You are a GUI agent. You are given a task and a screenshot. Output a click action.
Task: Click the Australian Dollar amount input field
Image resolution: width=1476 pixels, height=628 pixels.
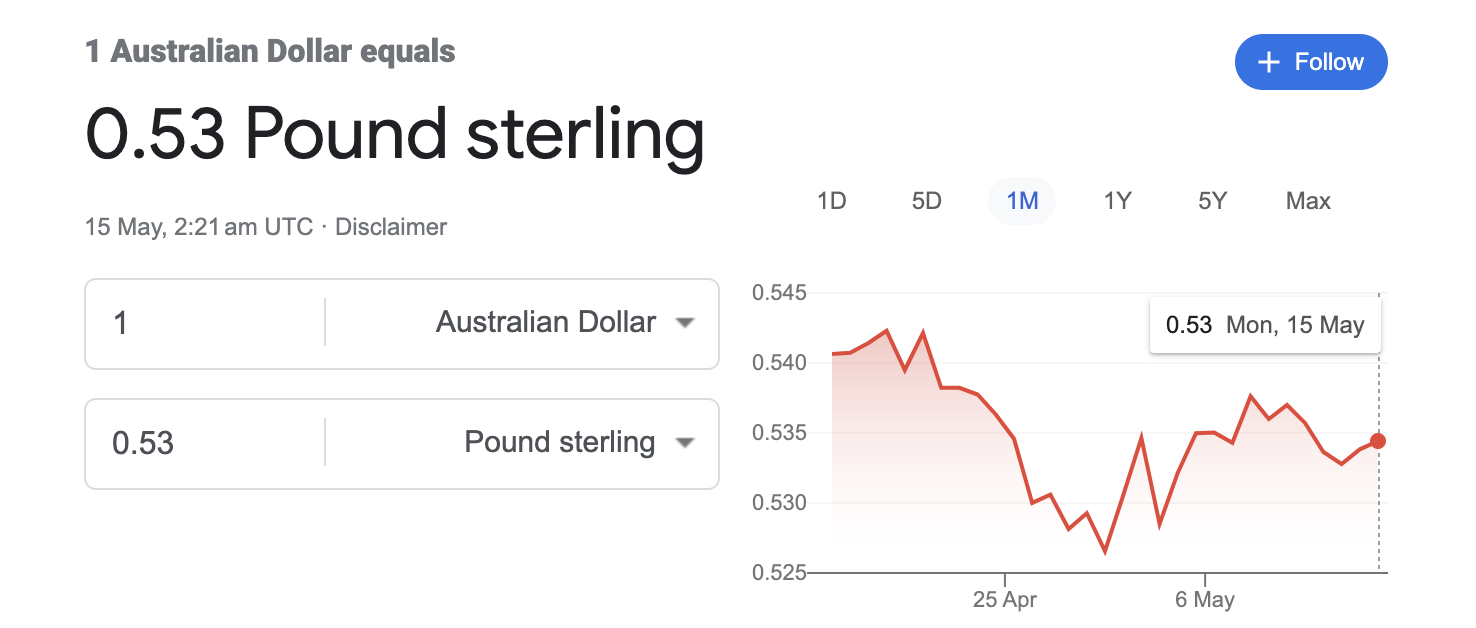click(x=204, y=323)
